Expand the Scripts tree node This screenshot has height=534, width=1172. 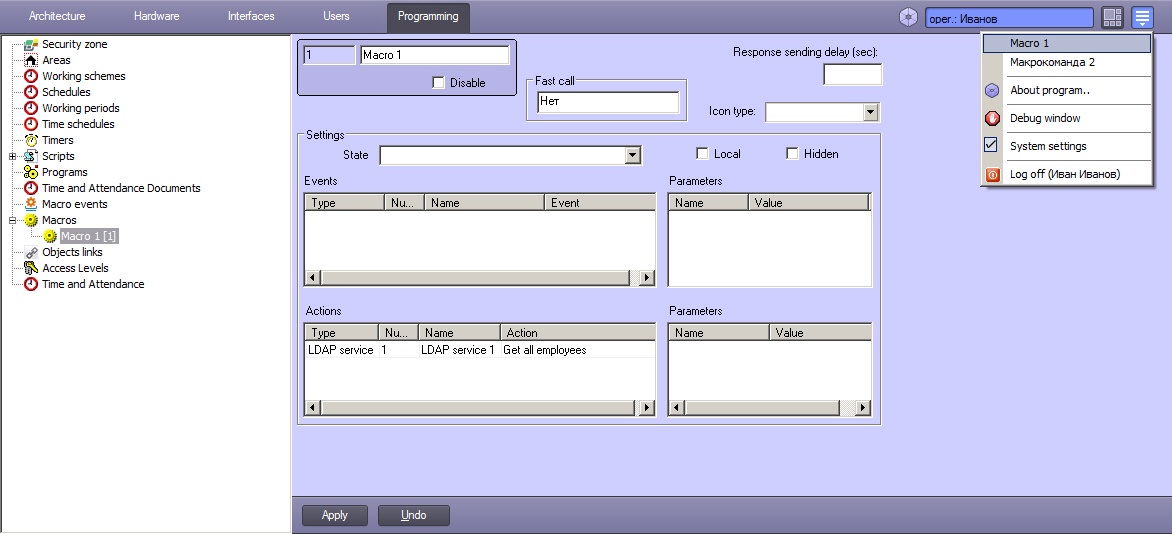pyautogui.click(x=12, y=156)
